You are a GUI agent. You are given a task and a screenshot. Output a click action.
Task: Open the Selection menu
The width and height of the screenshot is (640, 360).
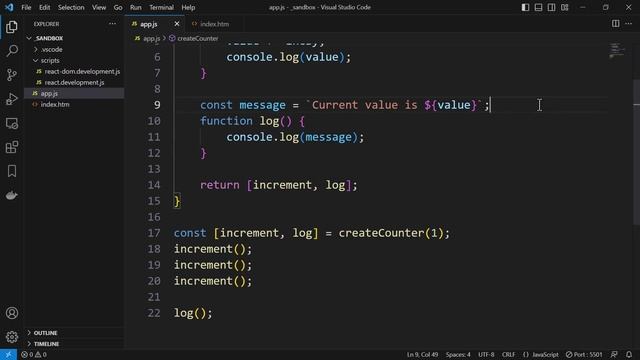tap(71, 7)
